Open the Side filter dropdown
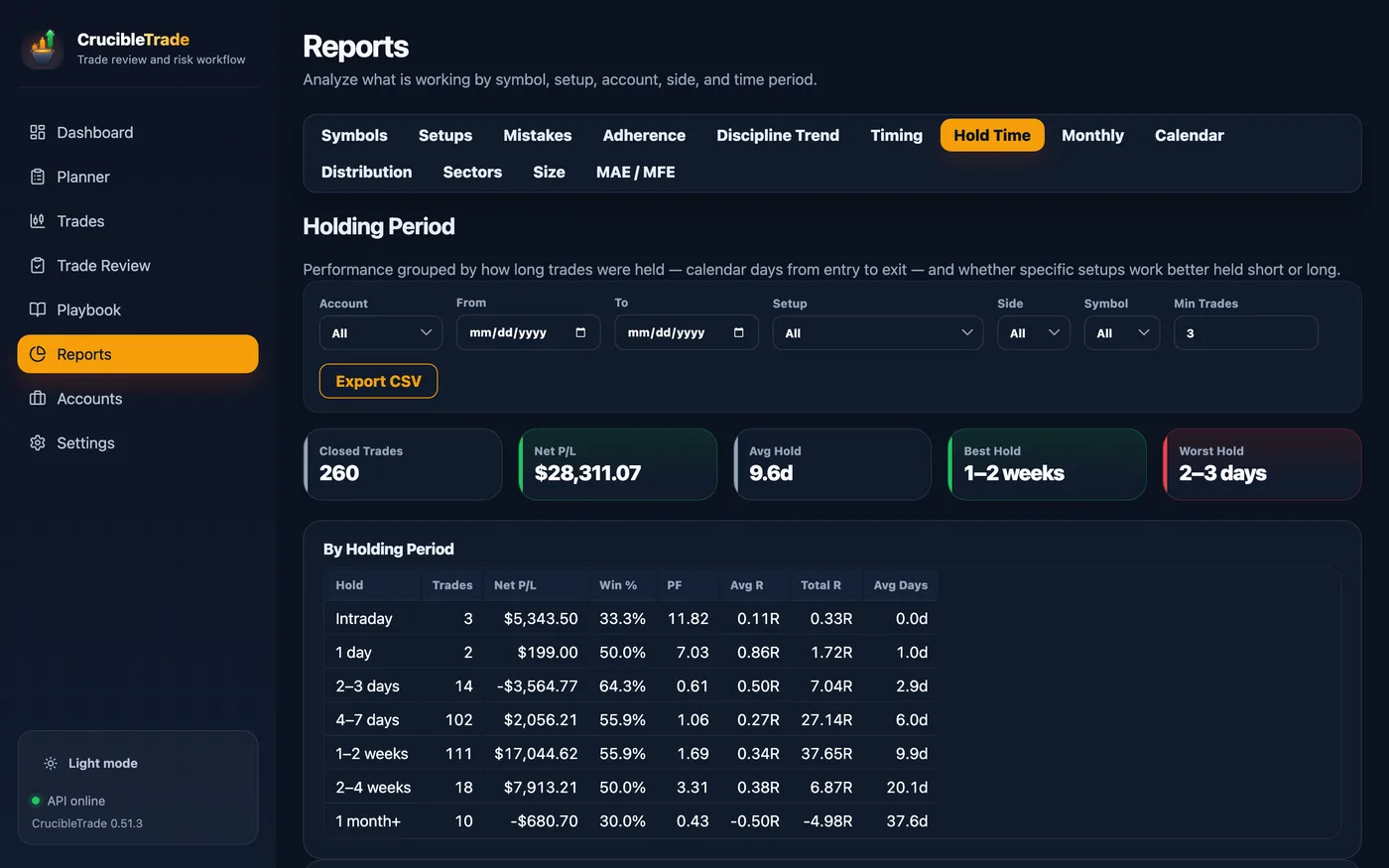 click(1034, 332)
